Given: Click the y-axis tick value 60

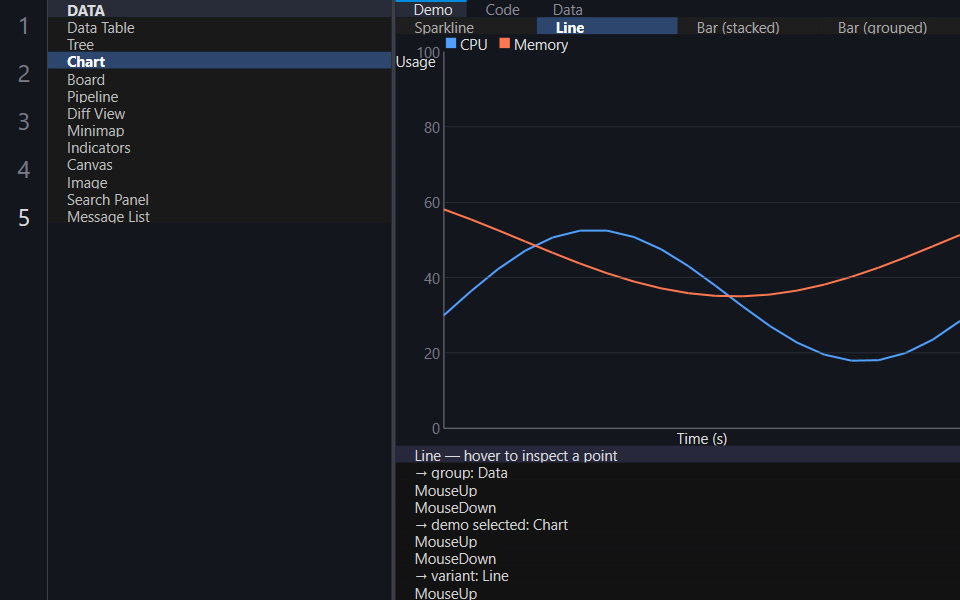Looking at the screenshot, I should [432, 203].
